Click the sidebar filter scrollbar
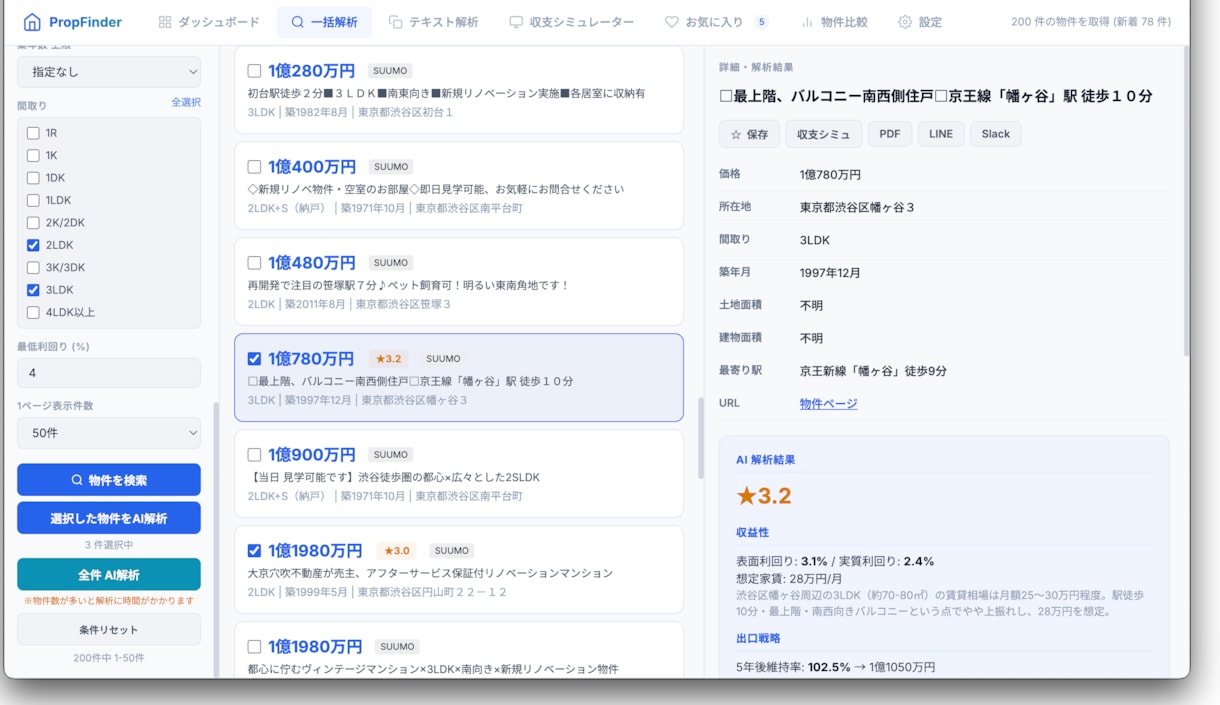 (x=214, y=540)
